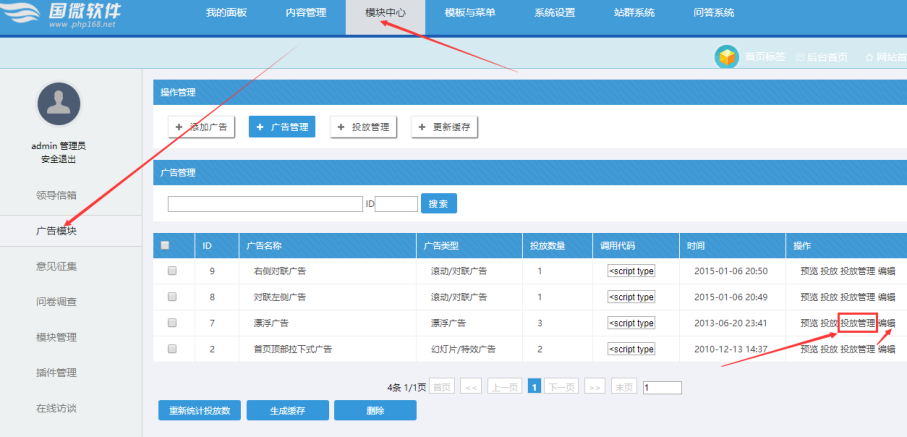
Task: Open the 模板与菜单 top menu
Action: 469,13
